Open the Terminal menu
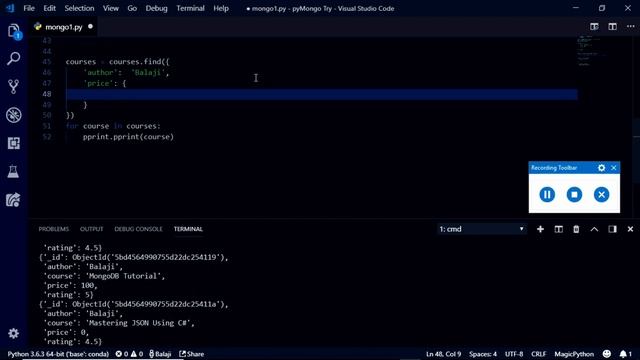Viewport: 640px width, 360px height. [190, 8]
